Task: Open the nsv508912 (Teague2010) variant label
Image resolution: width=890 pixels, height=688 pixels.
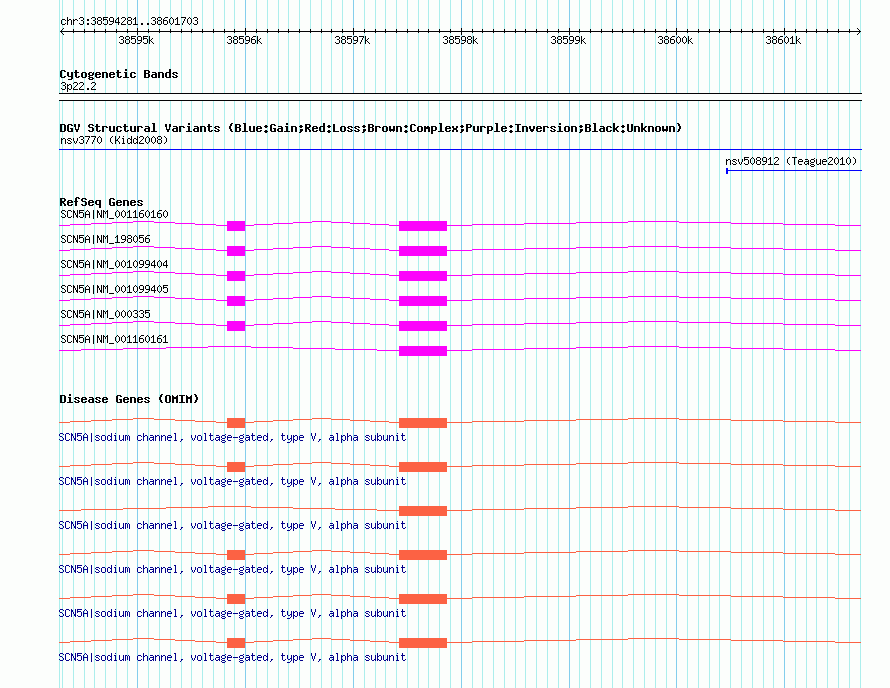Action: pyautogui.click(x=791, y=161)
